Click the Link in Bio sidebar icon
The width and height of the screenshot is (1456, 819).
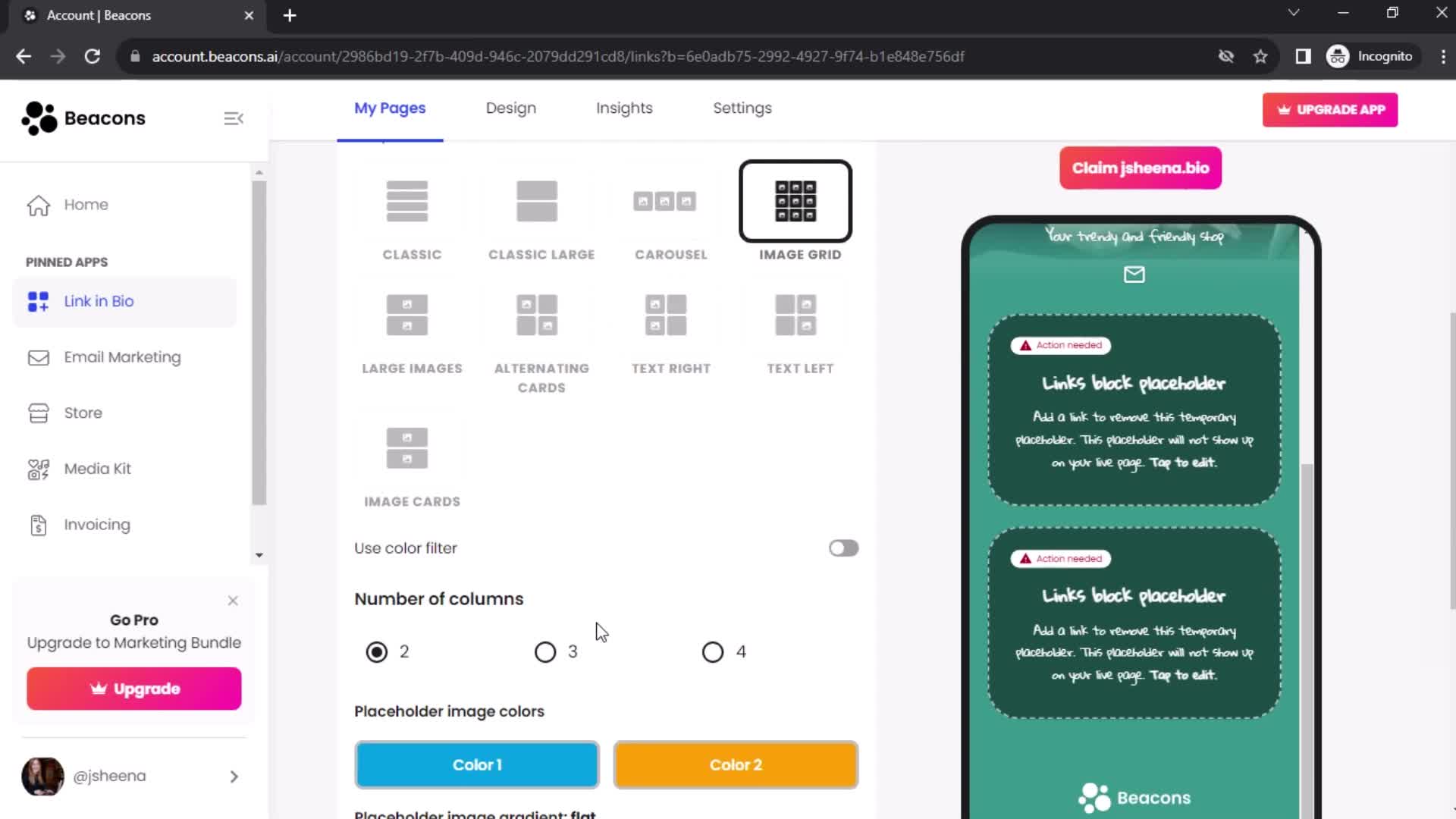click(37, 300)
